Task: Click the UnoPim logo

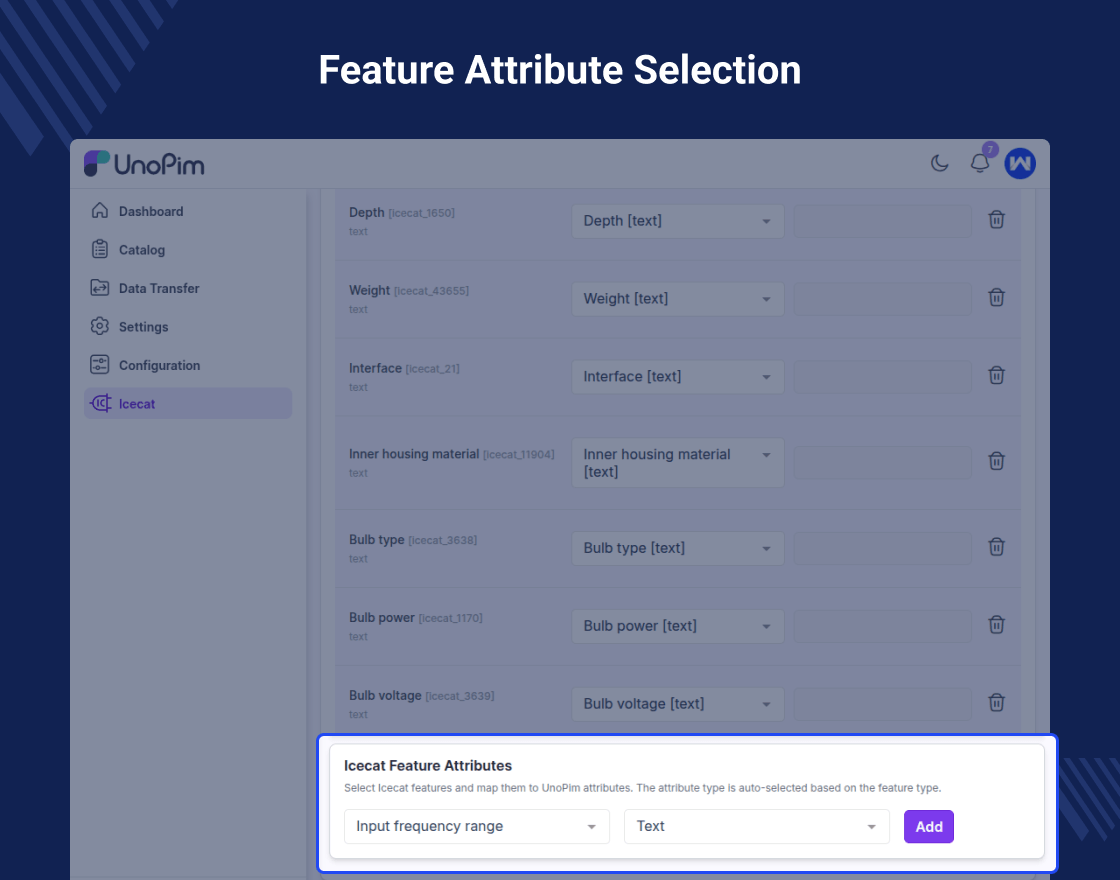Action: pos(144,164)
